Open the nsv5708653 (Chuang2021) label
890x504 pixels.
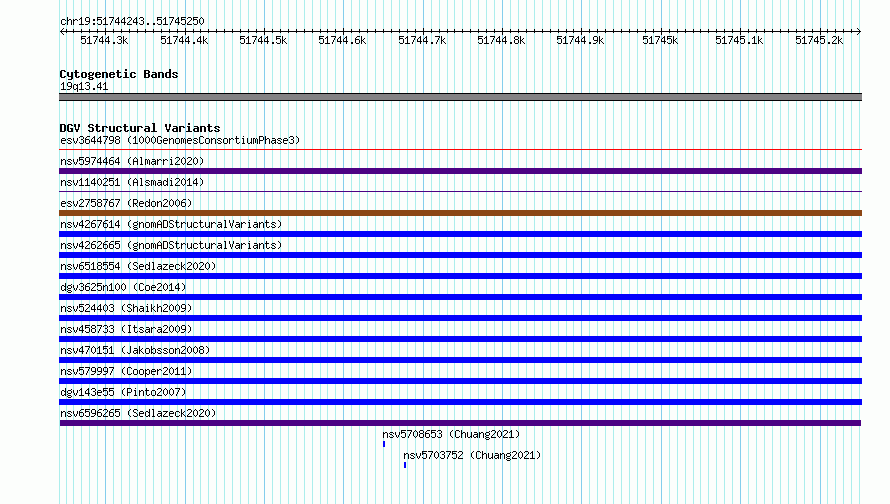451,434
